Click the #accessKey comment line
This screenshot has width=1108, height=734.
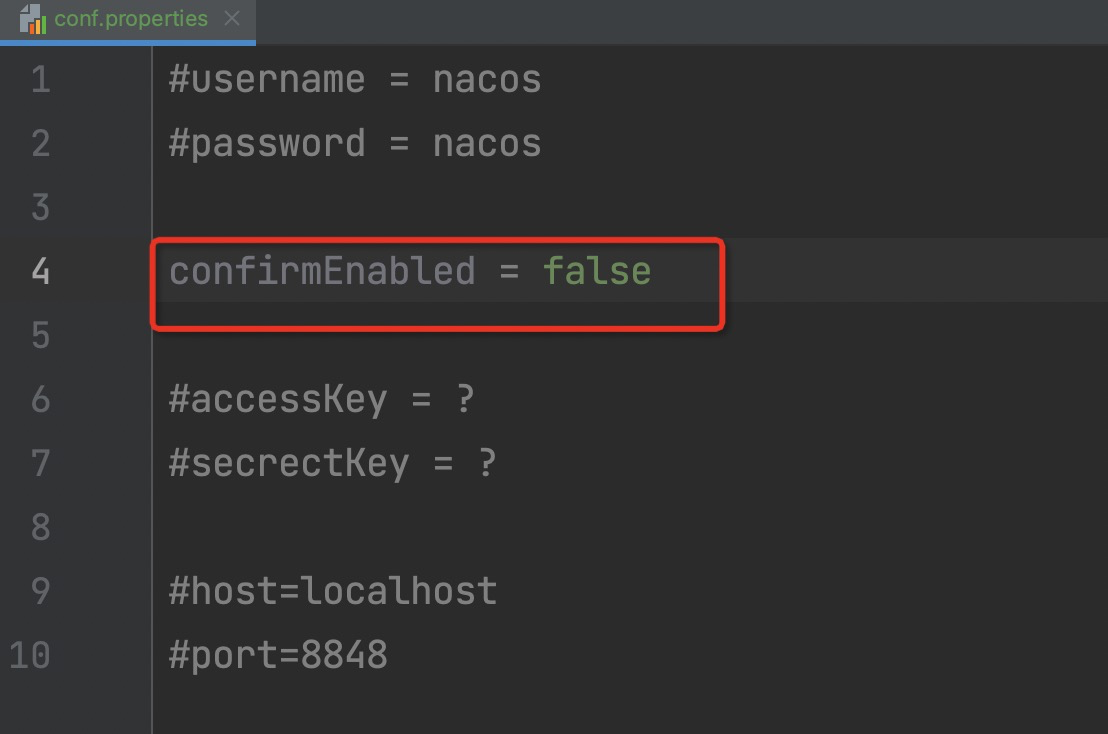point(321,399)
